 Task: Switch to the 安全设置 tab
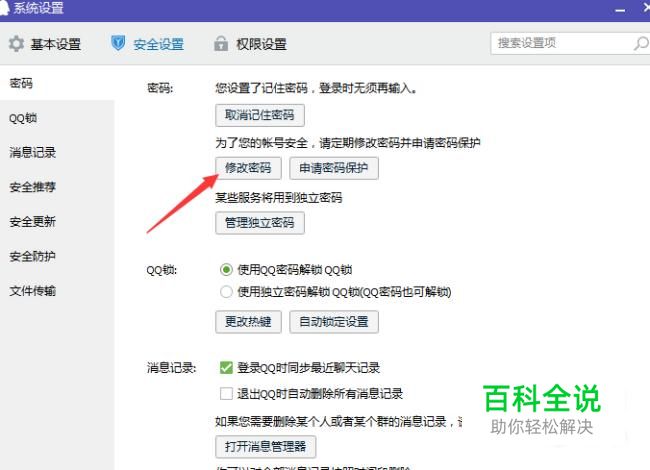pos(148,44)
